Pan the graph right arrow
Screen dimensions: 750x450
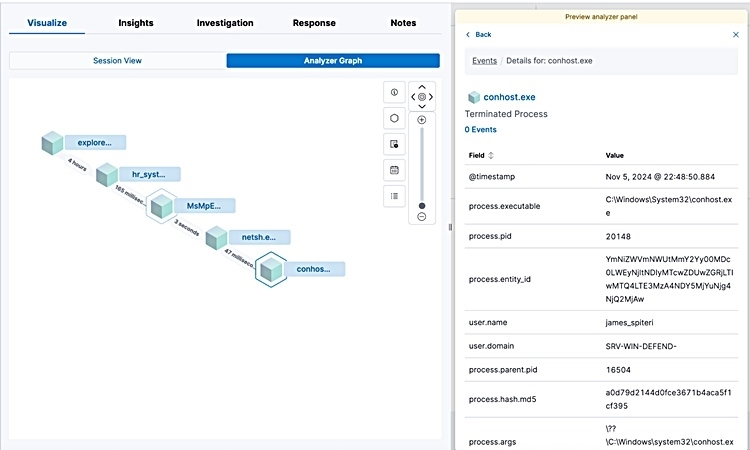pyautogui.click(x=430, y=97)
